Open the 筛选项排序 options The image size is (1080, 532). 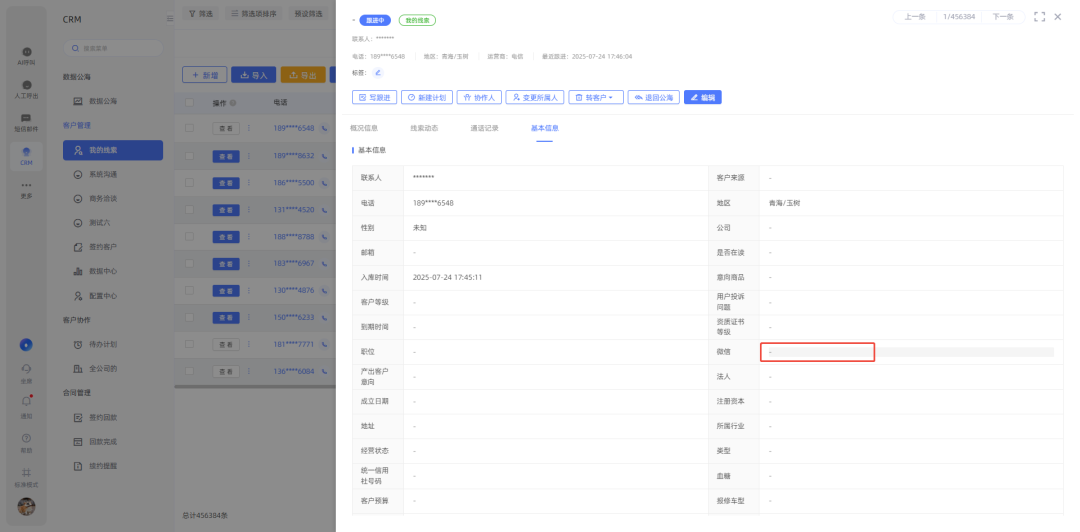pyautogui.click(x=254, y=13)
